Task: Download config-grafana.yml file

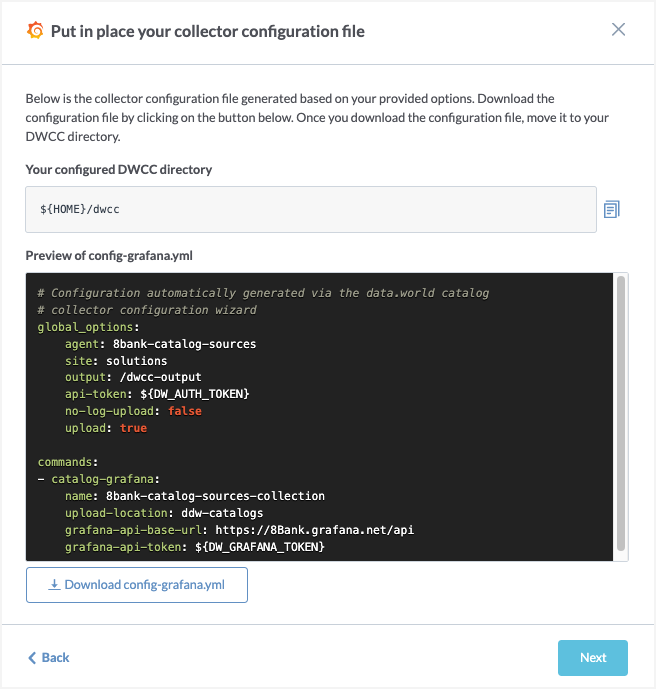Action: [137, 585]
